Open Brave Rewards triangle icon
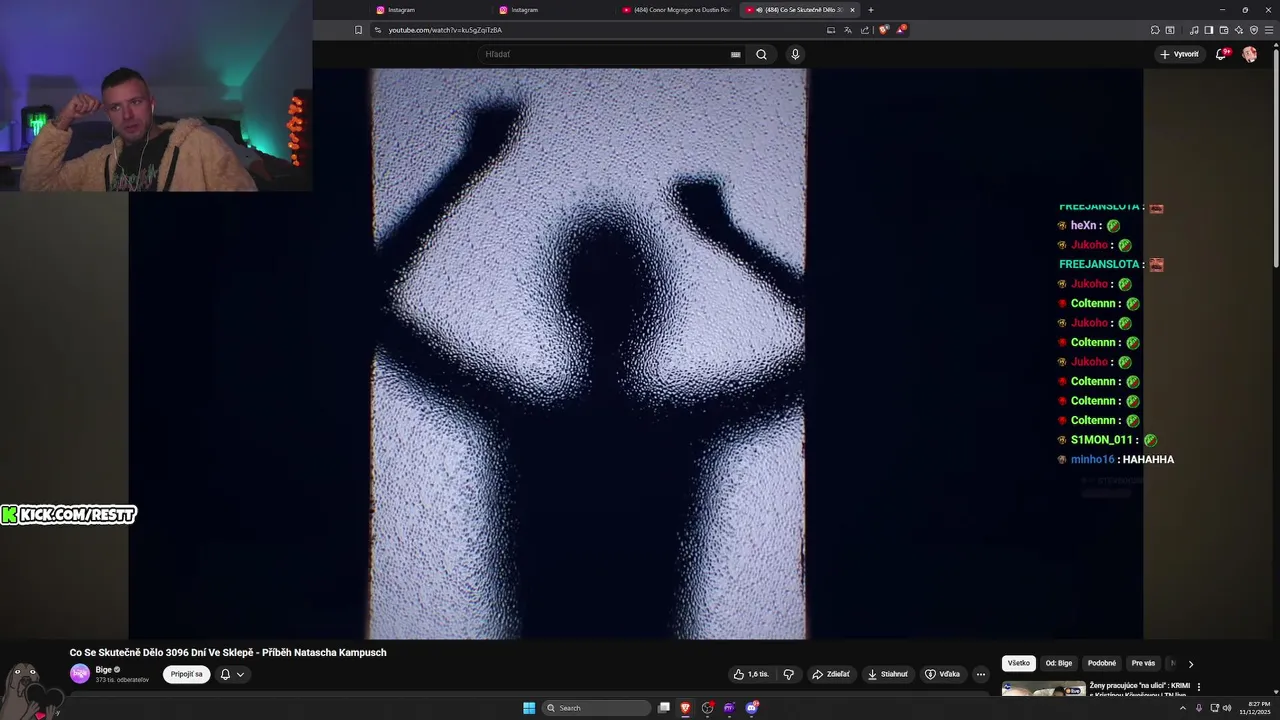 click(x=901, y=30)
